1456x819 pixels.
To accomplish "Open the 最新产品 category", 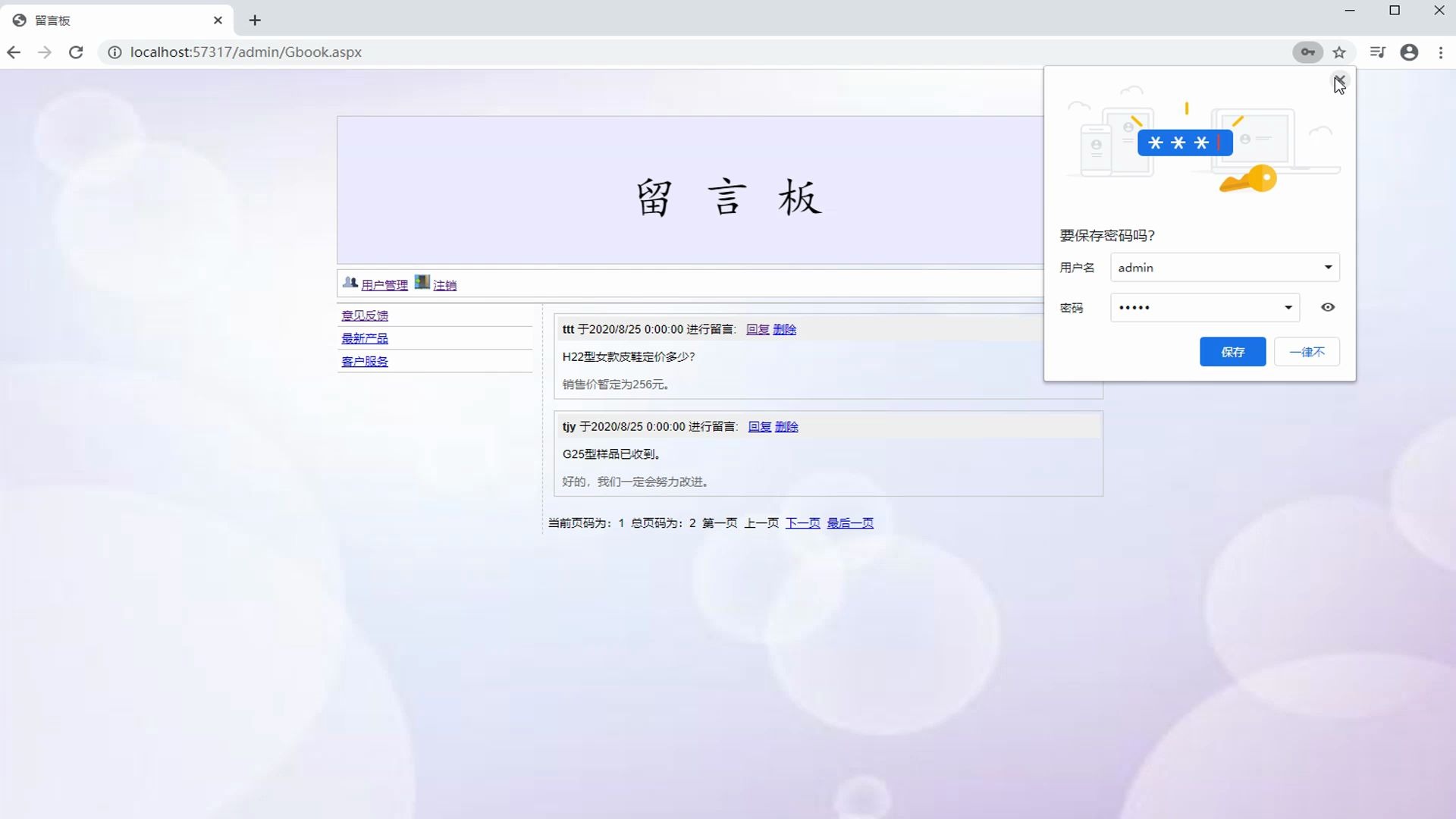I will point(365,338).
